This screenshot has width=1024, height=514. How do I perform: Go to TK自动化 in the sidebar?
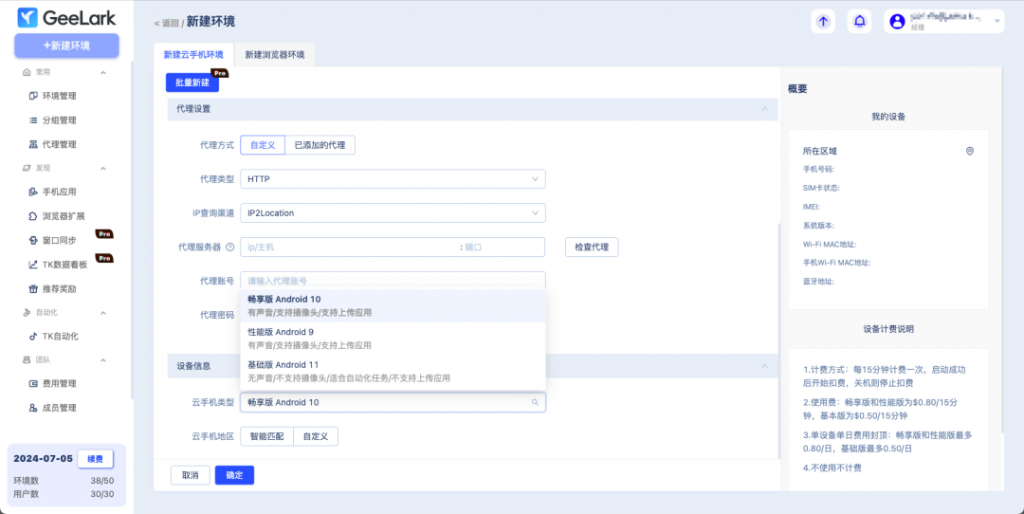click(59, 336)
